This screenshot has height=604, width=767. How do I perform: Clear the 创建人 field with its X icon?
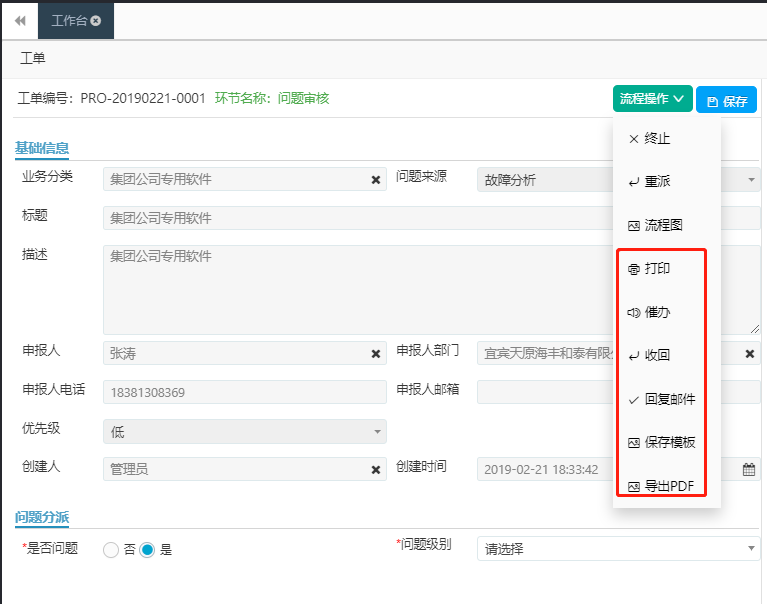376,469
